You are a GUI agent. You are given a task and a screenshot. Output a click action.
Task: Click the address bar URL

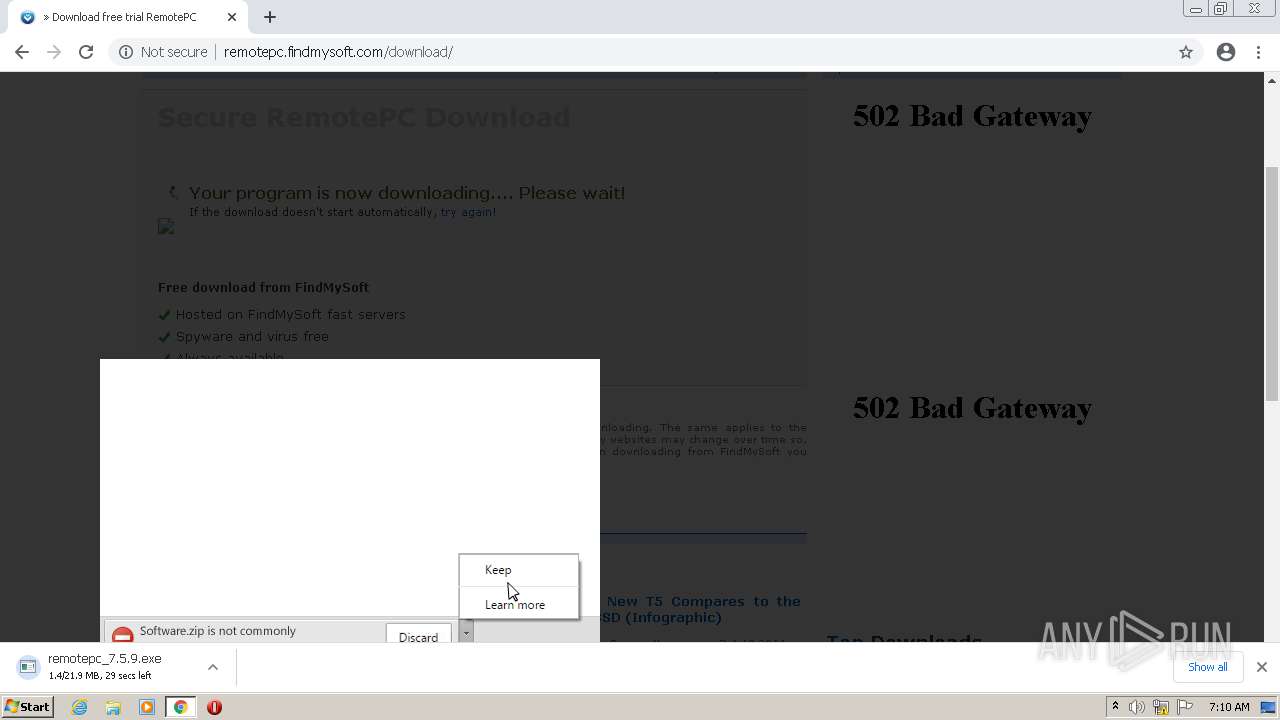tap(338, 52)
